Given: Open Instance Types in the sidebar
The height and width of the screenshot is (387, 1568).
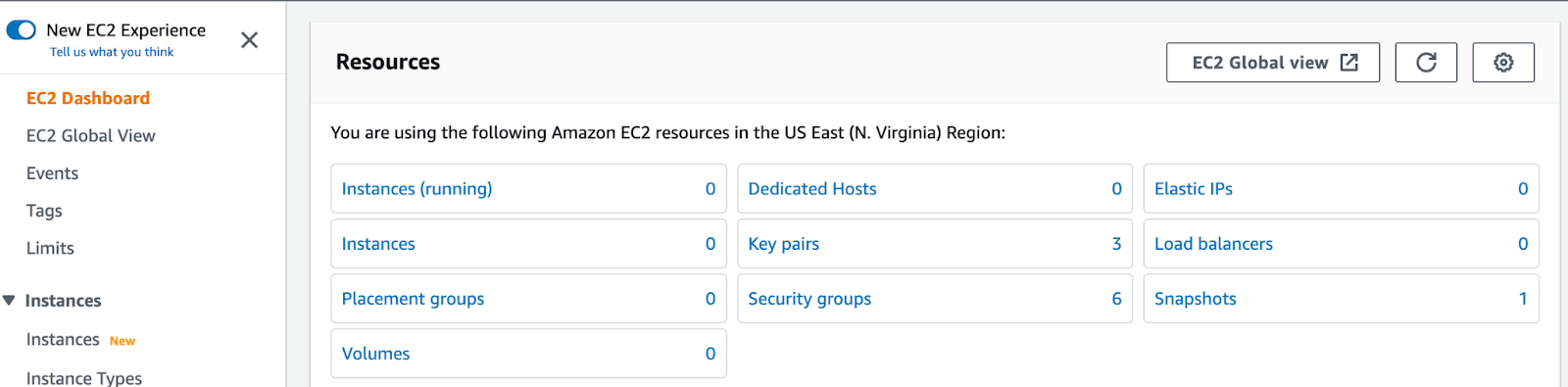Looking at the screenshot, I should pos(84,377).
